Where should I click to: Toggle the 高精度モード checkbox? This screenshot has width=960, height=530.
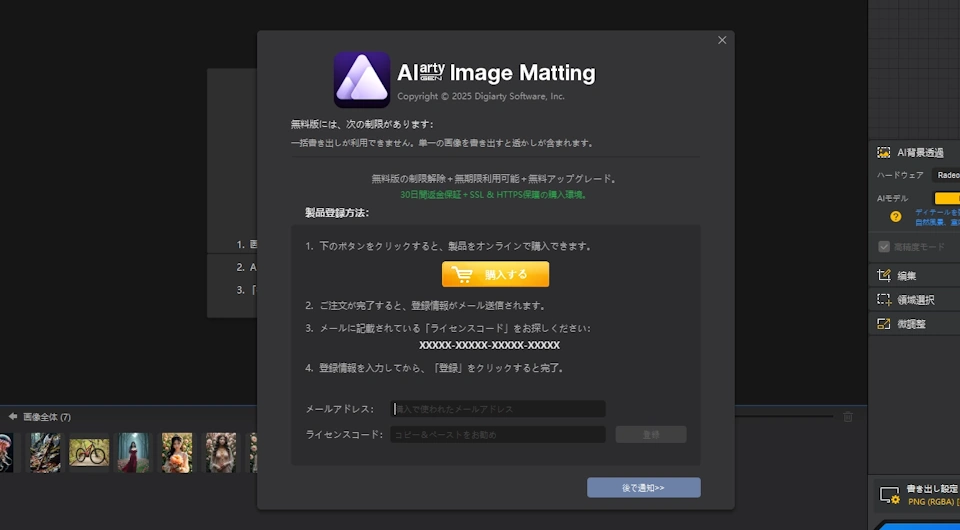[883, 247]
